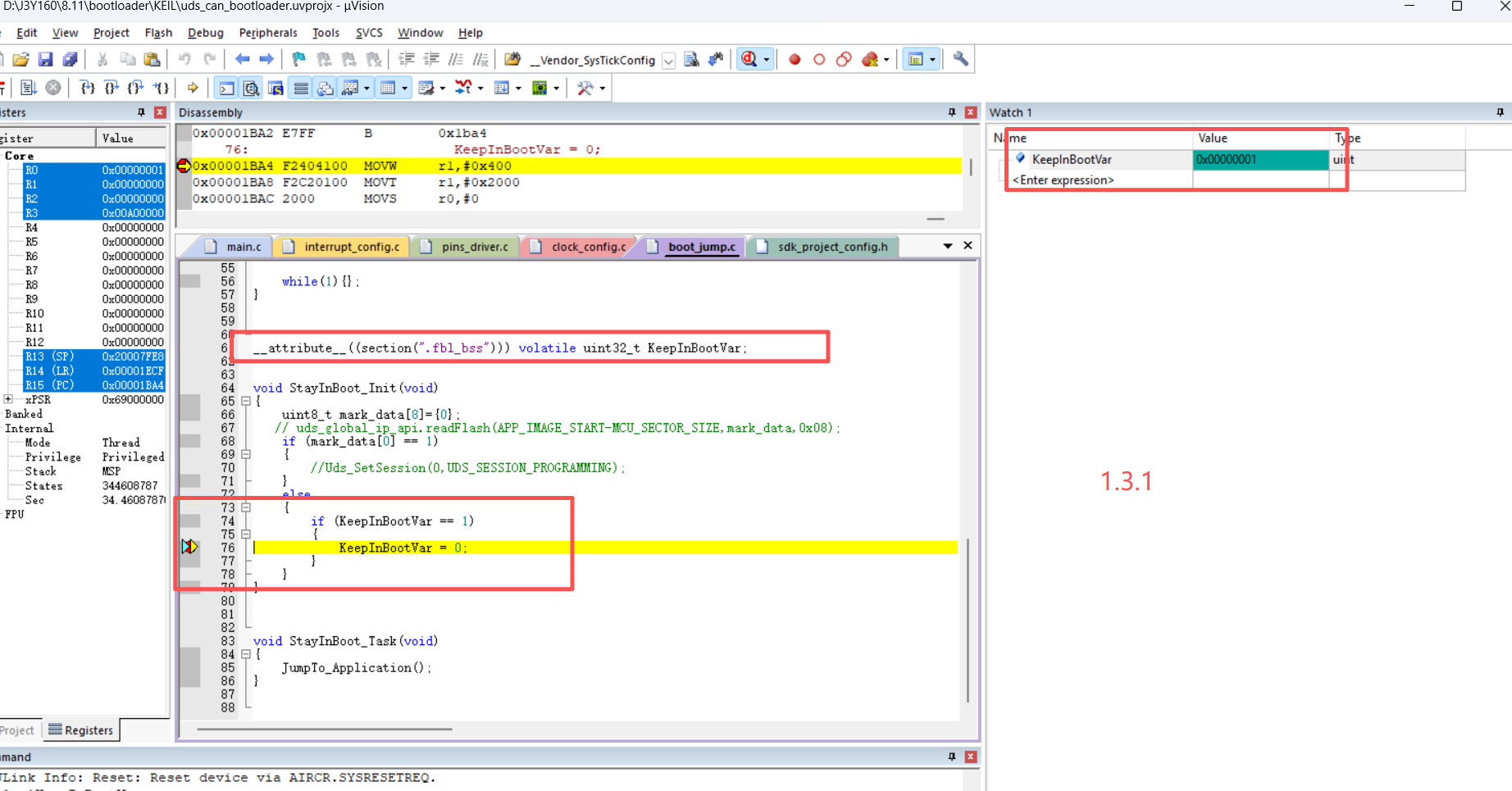Screen dimensions: 1512x791
Task: Stop the debug session with the Start/Stop Debug icon
Action: coord(749,59)
